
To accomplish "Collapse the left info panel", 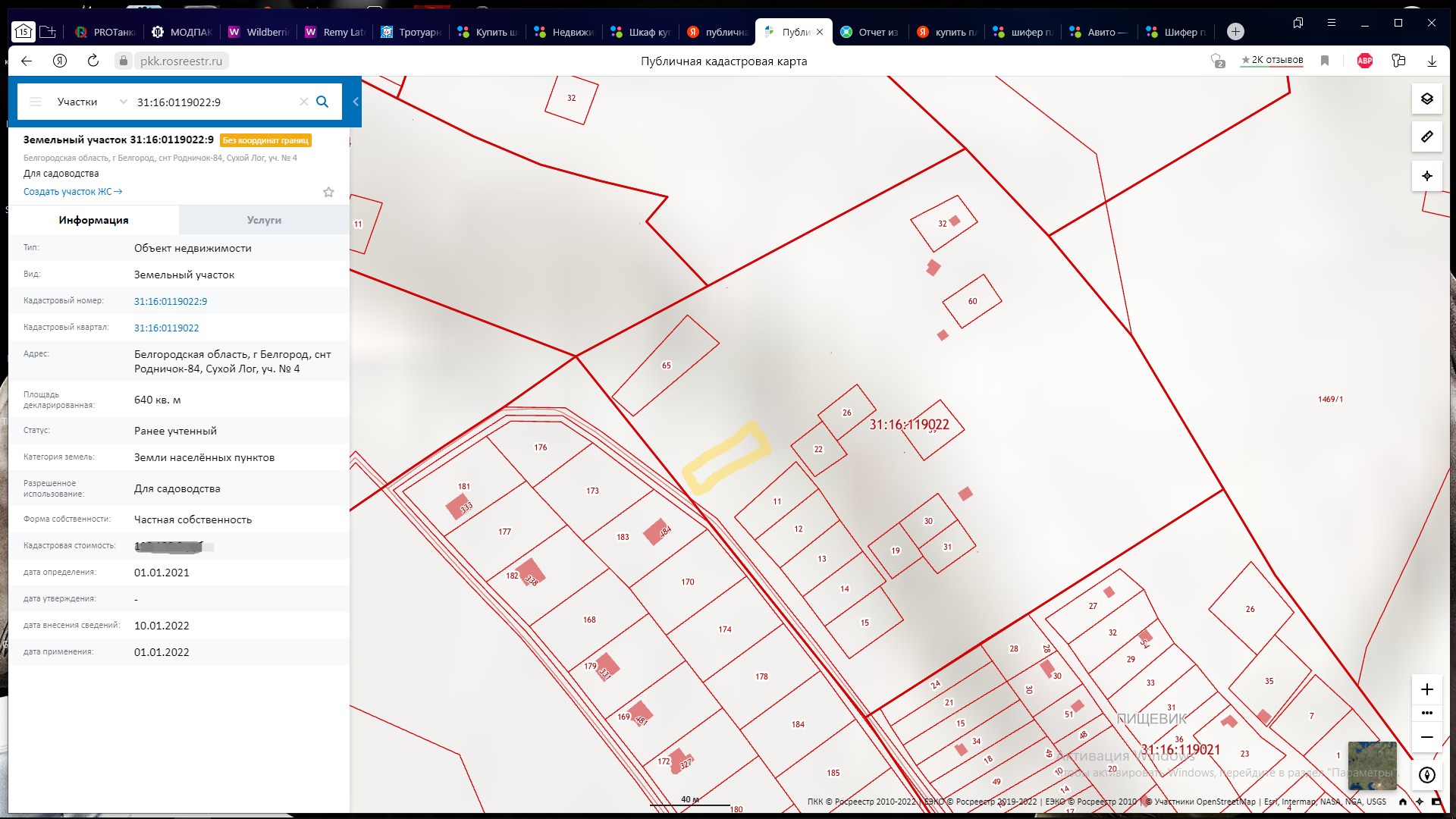I will (x=355, y=102).
